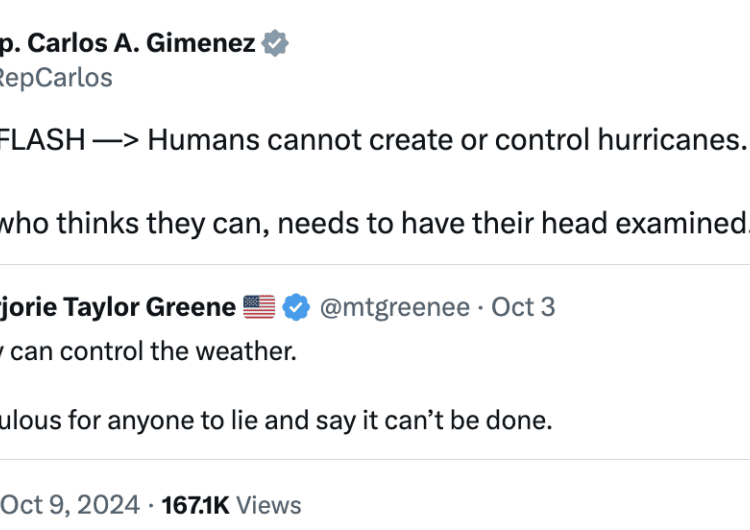Open Marjorie Taylor Greene's display name
This screenshot has width=750, height=530.
(118, 307)
